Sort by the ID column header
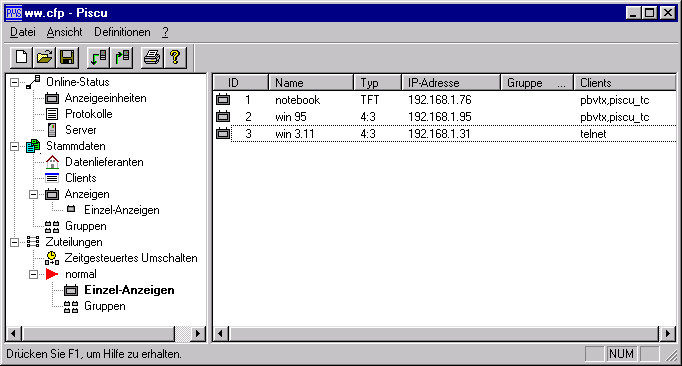The width and height of the screenshot is (682, 366). click(x=241, y=83)
